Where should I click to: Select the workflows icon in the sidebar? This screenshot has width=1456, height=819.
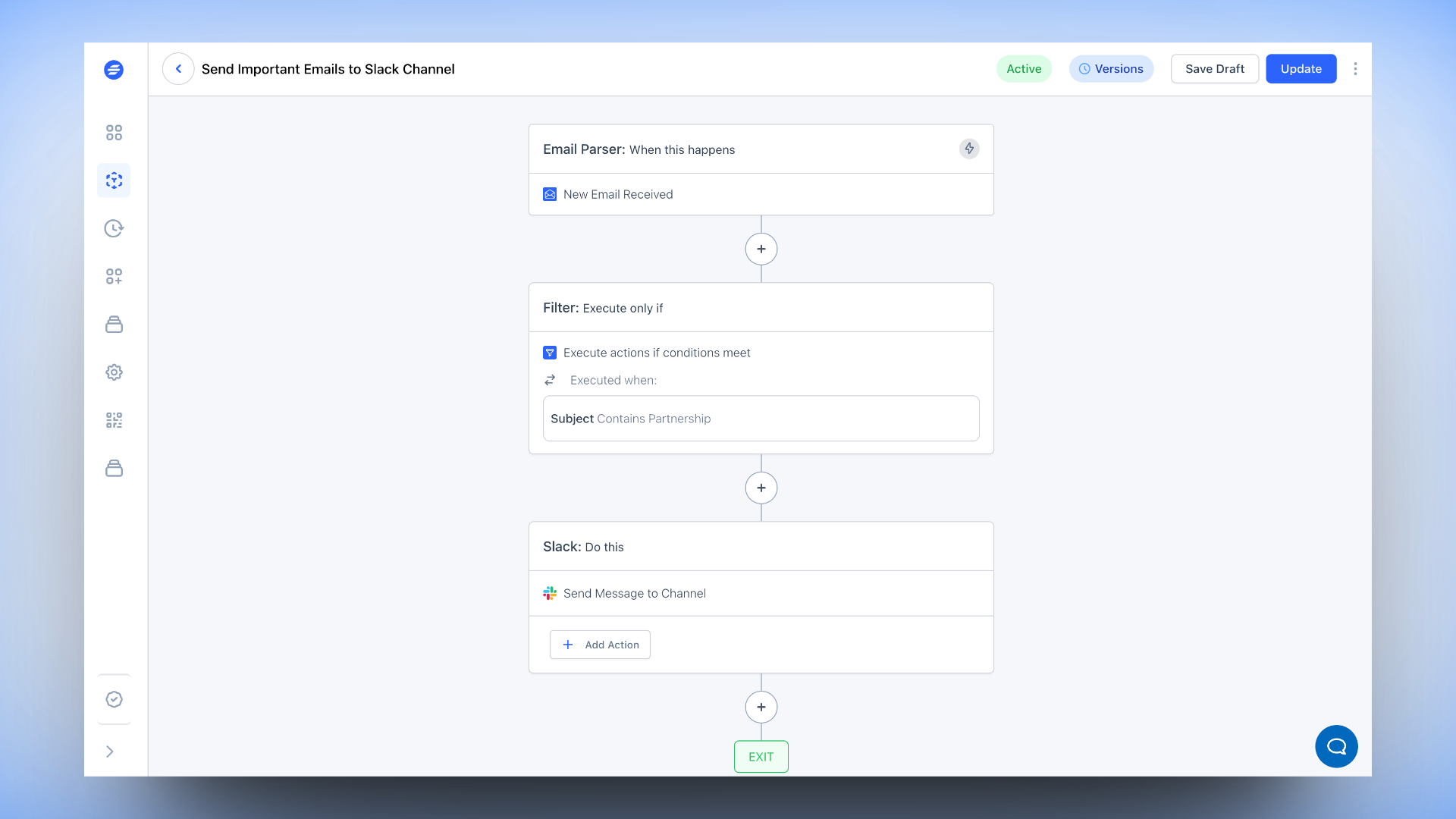click(x=114, y=180)
